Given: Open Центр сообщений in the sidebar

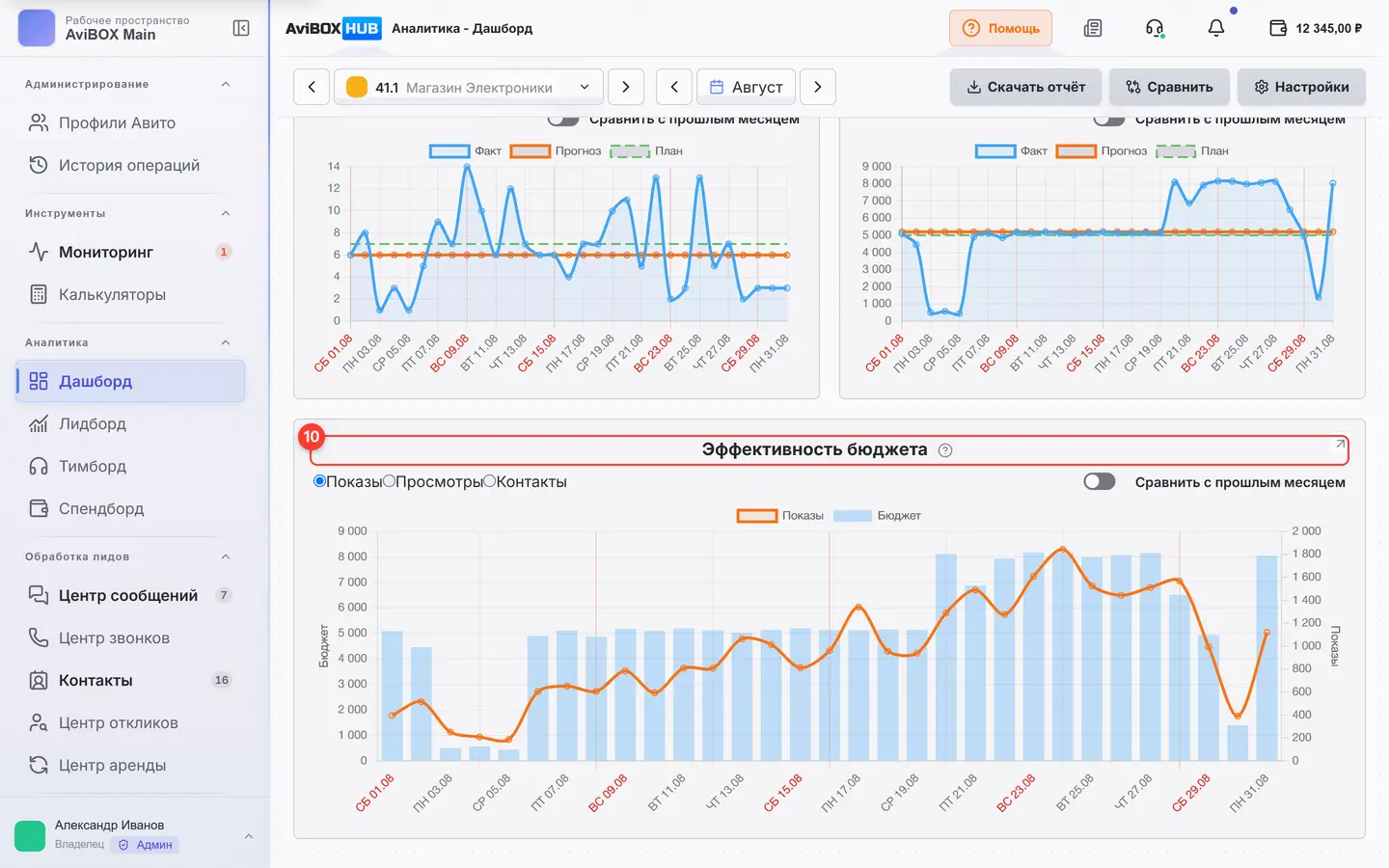Looking at the screenshot, I should coord(130,595).
